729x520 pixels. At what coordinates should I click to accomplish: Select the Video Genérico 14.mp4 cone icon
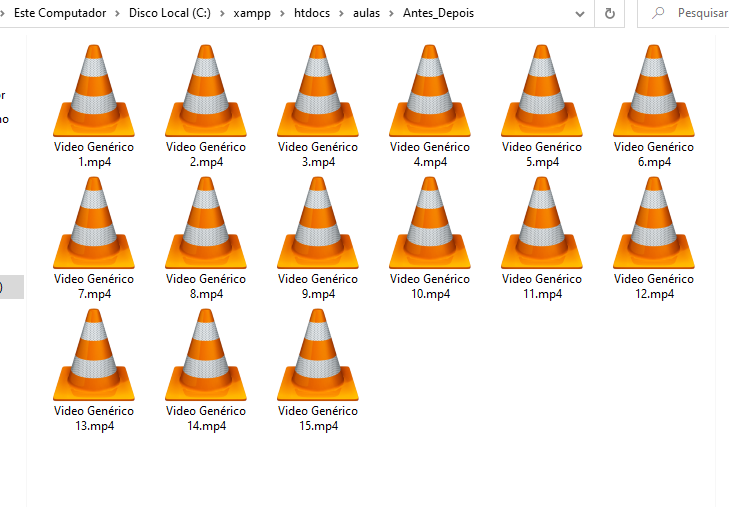click(x=206, y=355)
